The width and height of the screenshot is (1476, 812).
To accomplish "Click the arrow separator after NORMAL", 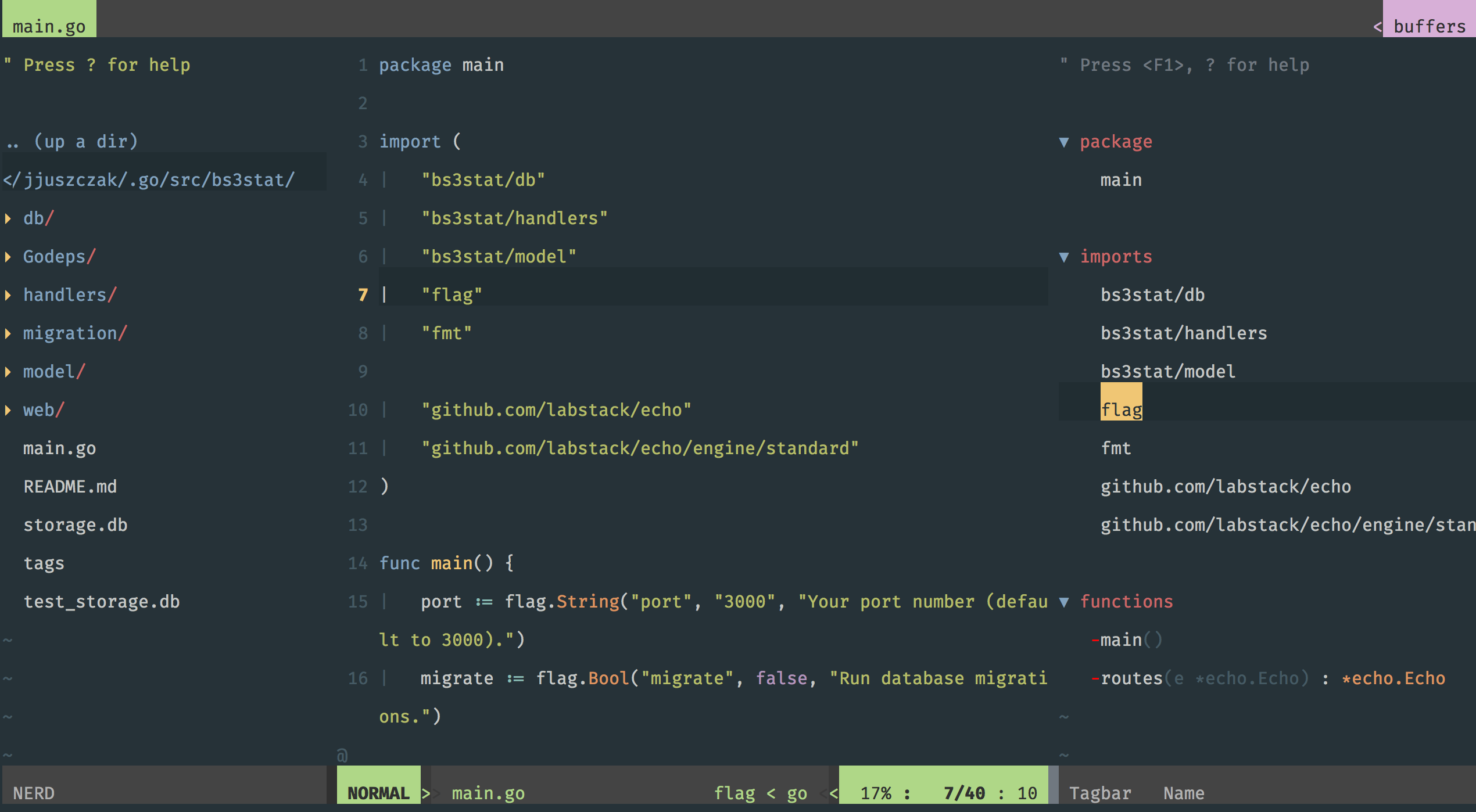I will point(426,793).
